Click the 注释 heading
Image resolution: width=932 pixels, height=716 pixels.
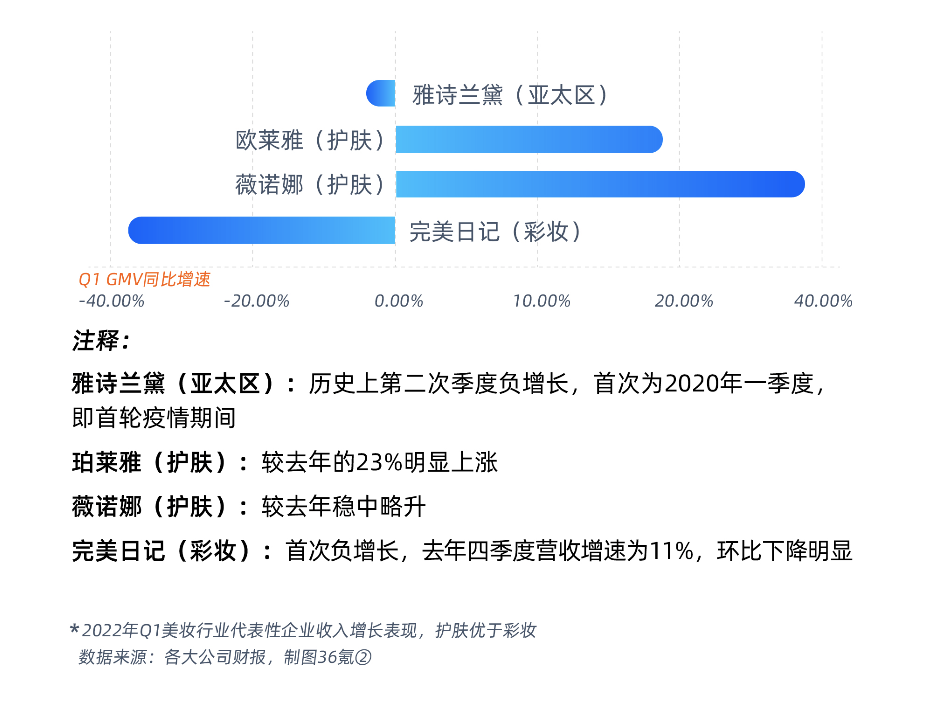click(101, 341)
